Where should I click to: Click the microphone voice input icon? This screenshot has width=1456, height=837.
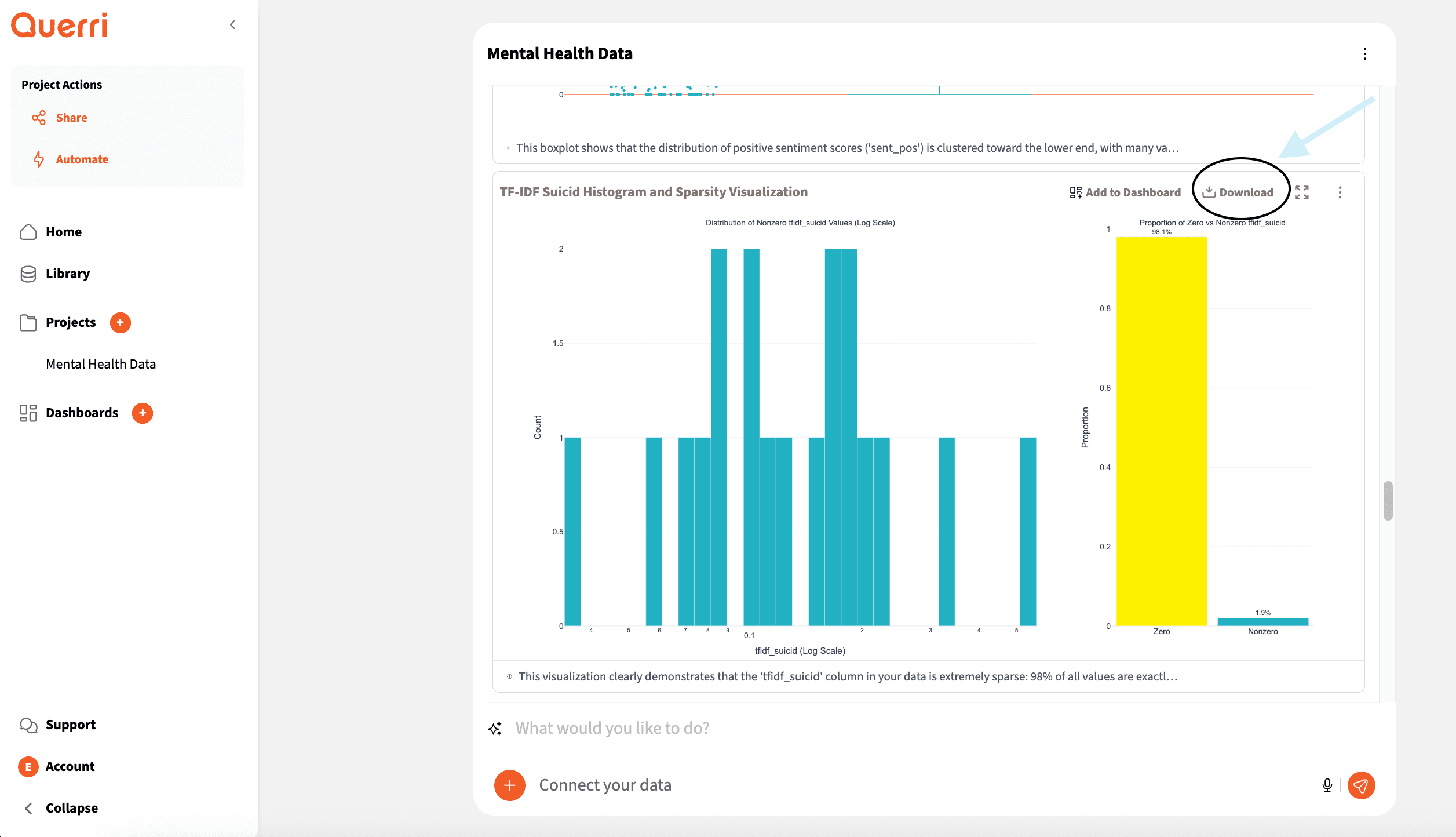click(1327, 785)
